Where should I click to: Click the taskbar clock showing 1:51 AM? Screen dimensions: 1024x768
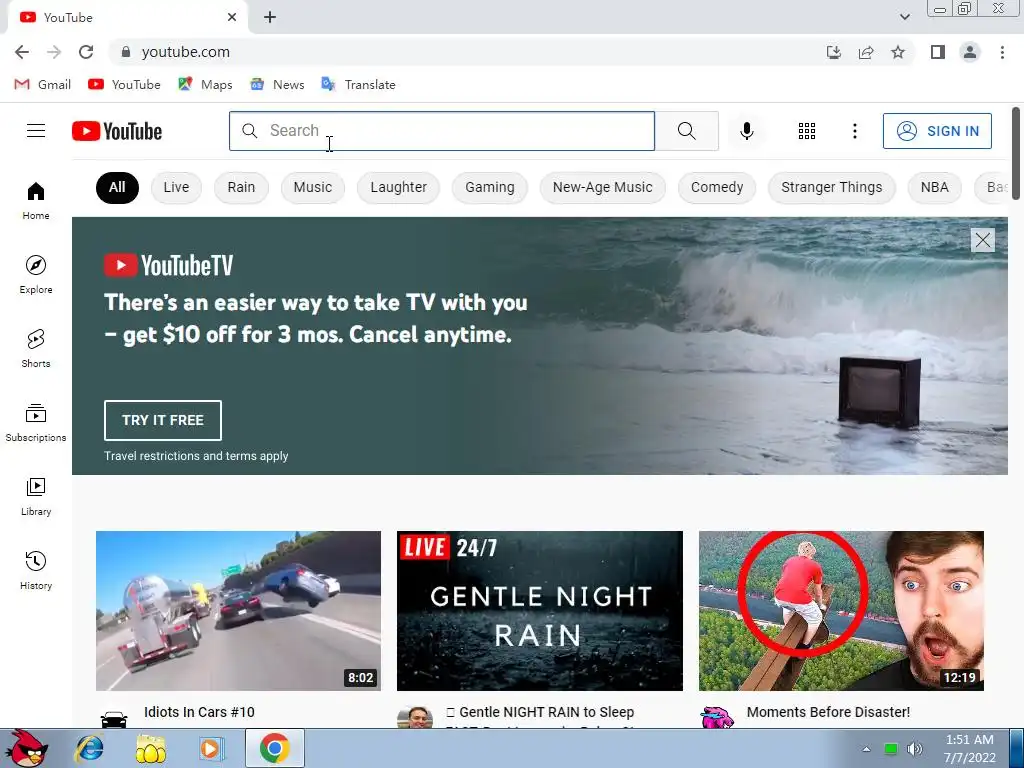point(970,748)
